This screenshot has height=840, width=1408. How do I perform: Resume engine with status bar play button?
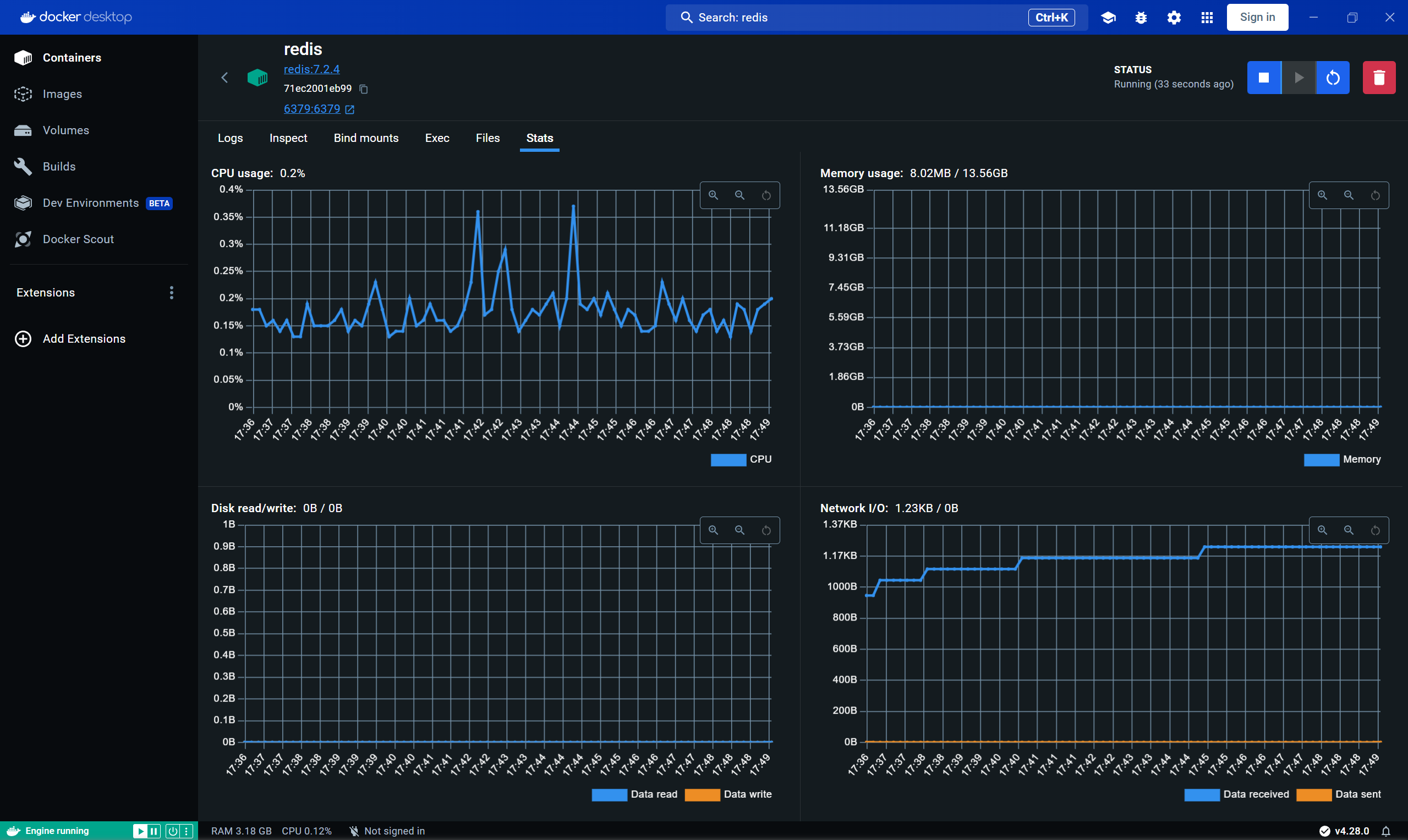[x=139, y=832]
